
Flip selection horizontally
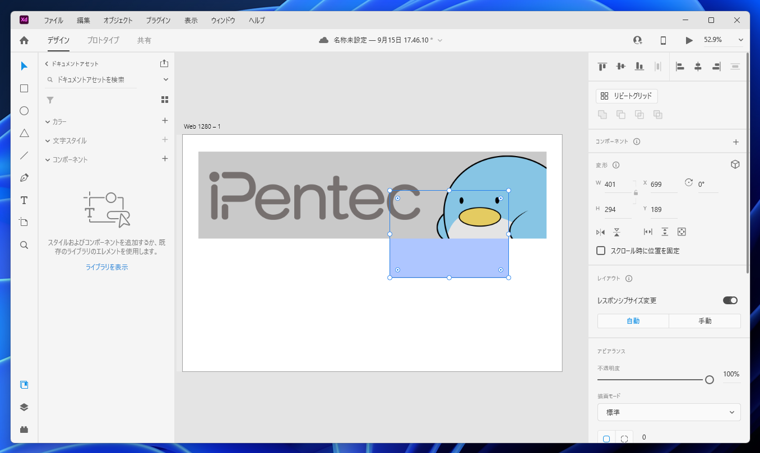point(601,232)
